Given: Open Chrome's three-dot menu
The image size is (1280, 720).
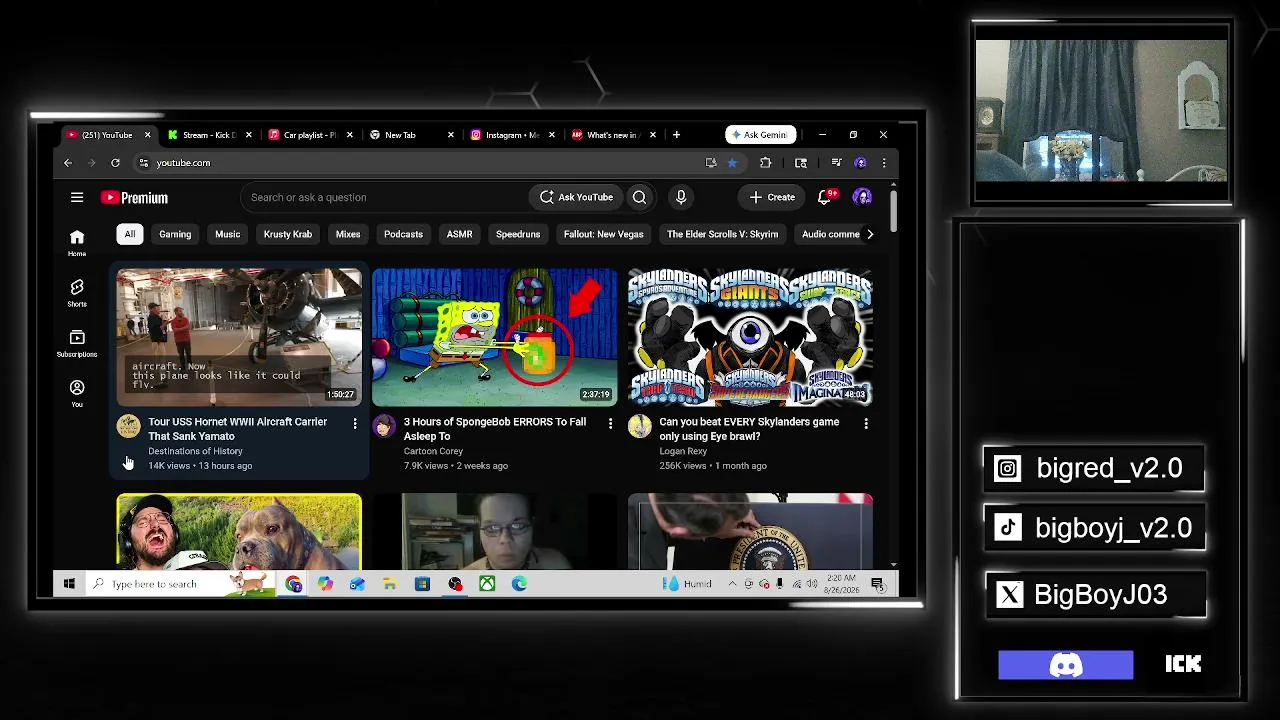Looking at the screenshot, I should point(883,163).
